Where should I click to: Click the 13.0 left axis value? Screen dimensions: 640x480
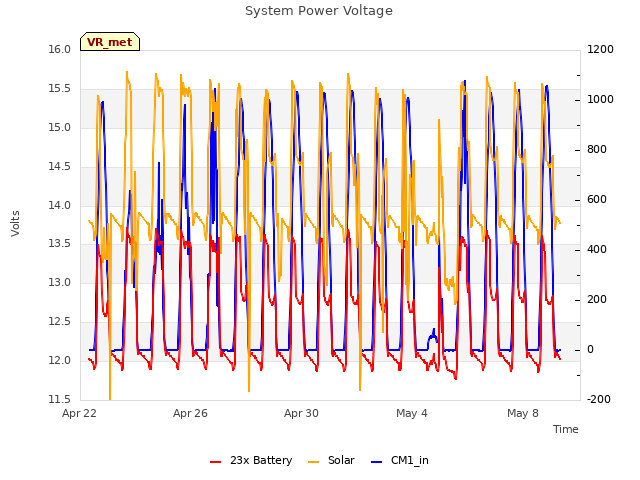pos(60,282)
